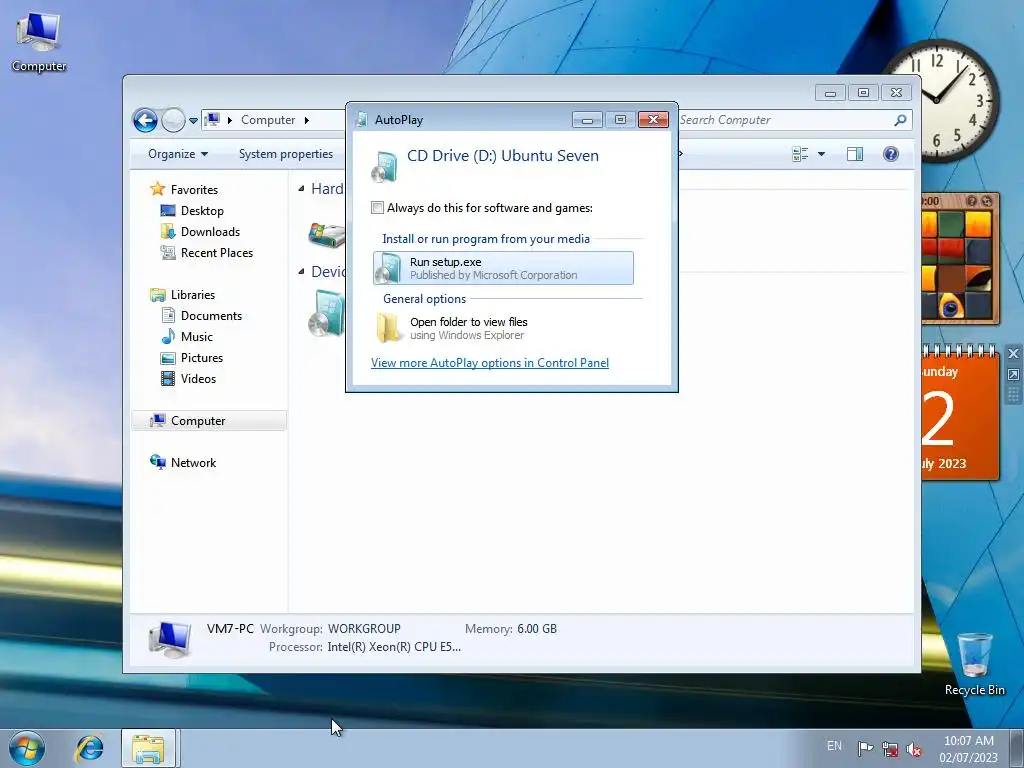The width and height of the screenshot is (1024, 768).
Task: Collapse the Hard Disk Drives group
Action: pyautogui.click(x=301, y=189)
